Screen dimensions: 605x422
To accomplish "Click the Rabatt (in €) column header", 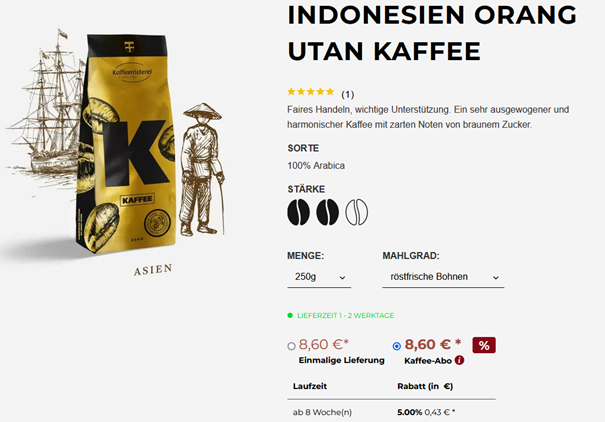I will point(425,386).
